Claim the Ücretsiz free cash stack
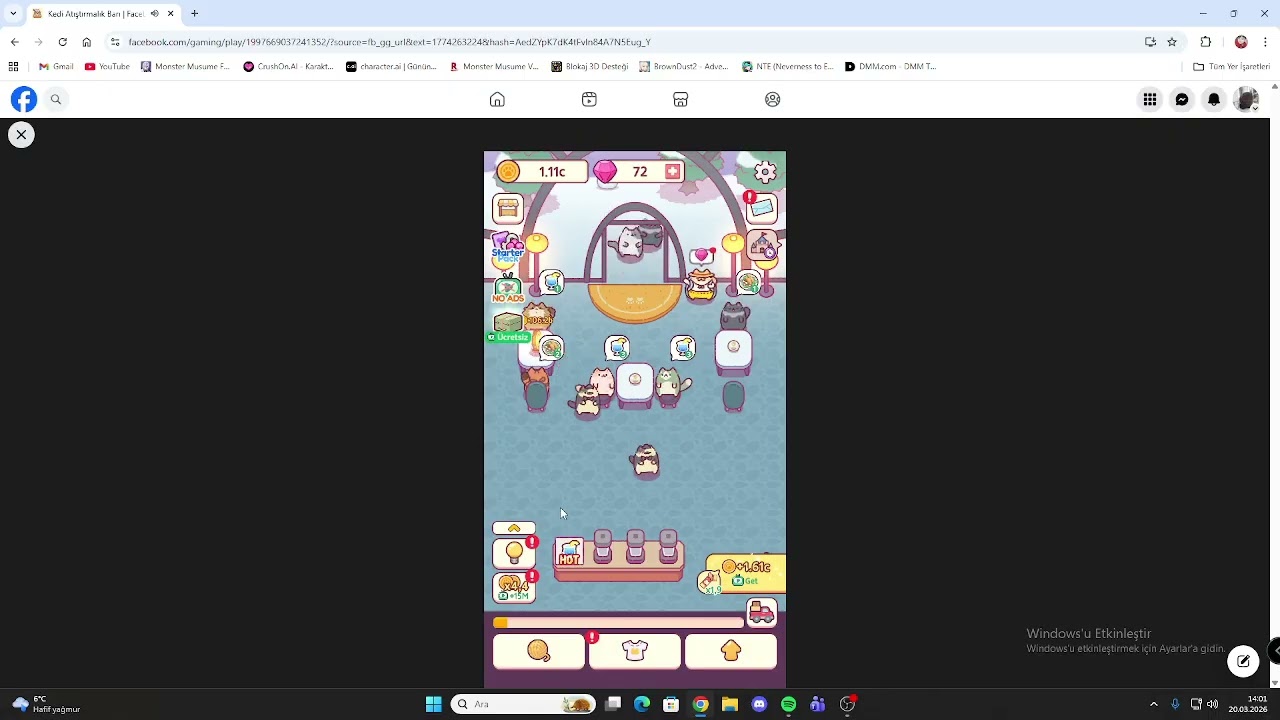 509,327
